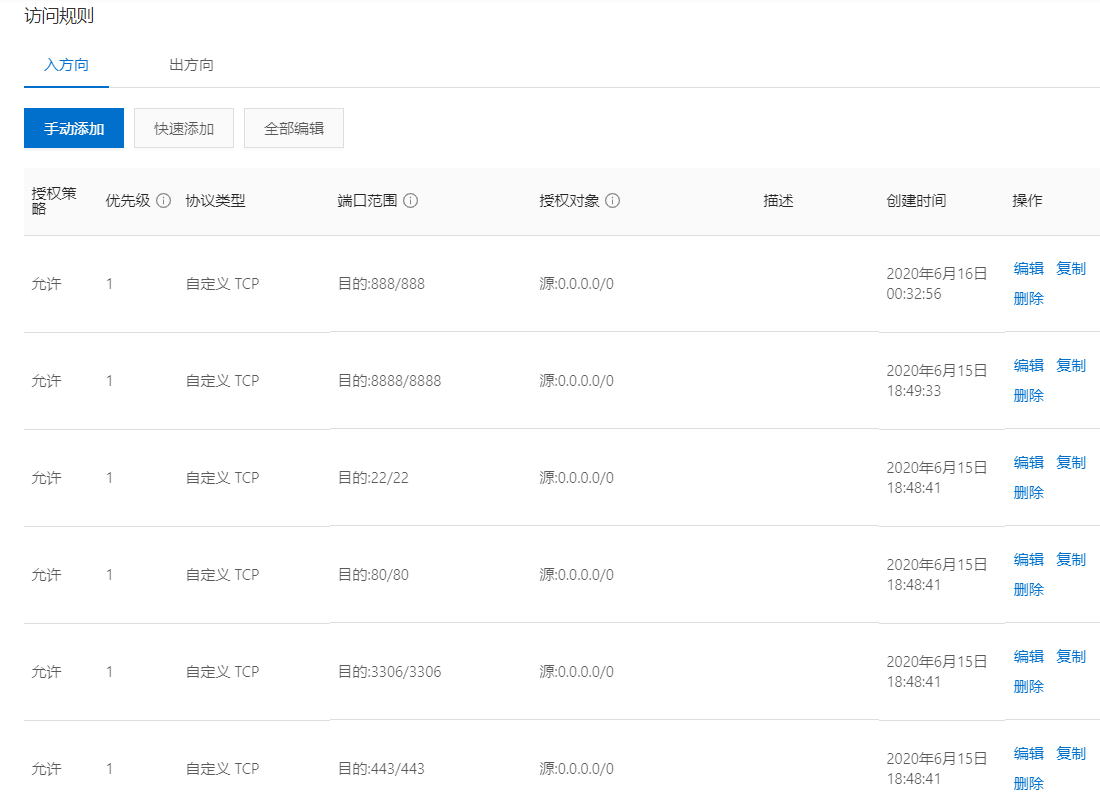Switch to the 入方向 tab
Screen dimensions: 1100x810
(x=67, y=65)
